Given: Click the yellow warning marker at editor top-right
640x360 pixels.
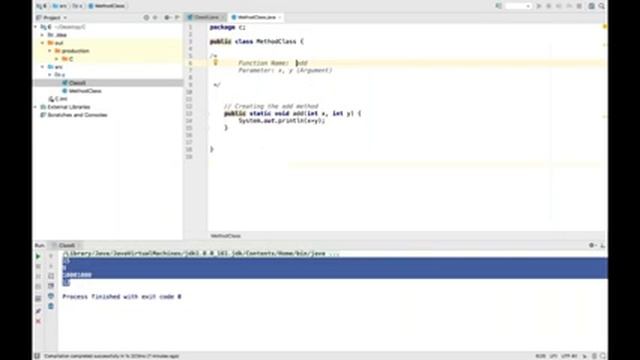Looking at the screenshot, I should click(604, 26).
